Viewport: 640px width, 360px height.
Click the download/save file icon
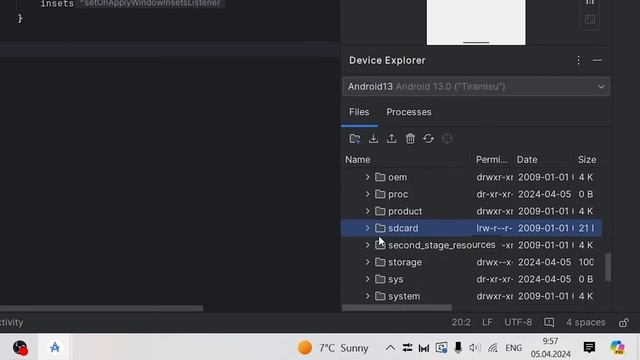click(373, 139)
